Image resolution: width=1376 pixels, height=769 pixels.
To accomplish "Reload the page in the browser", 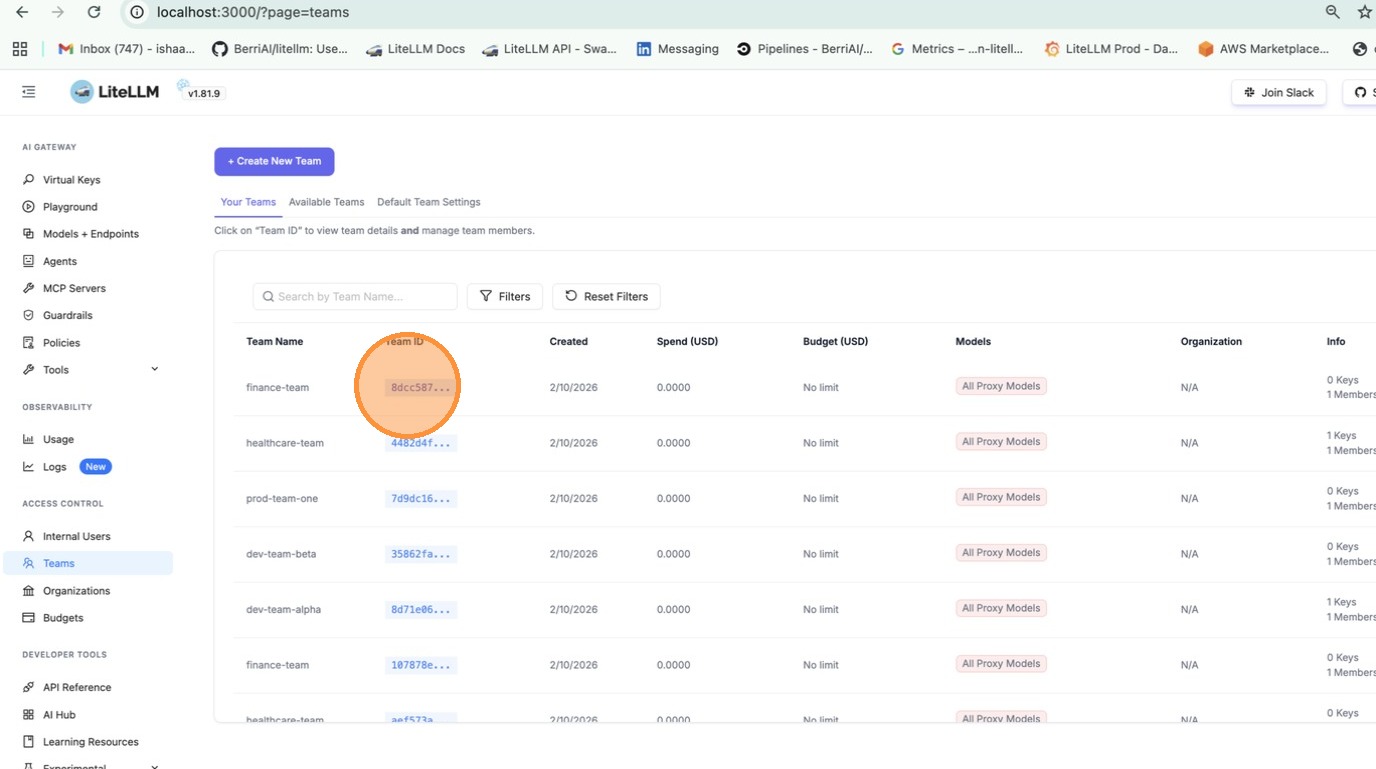I will (x=94, y=12).
